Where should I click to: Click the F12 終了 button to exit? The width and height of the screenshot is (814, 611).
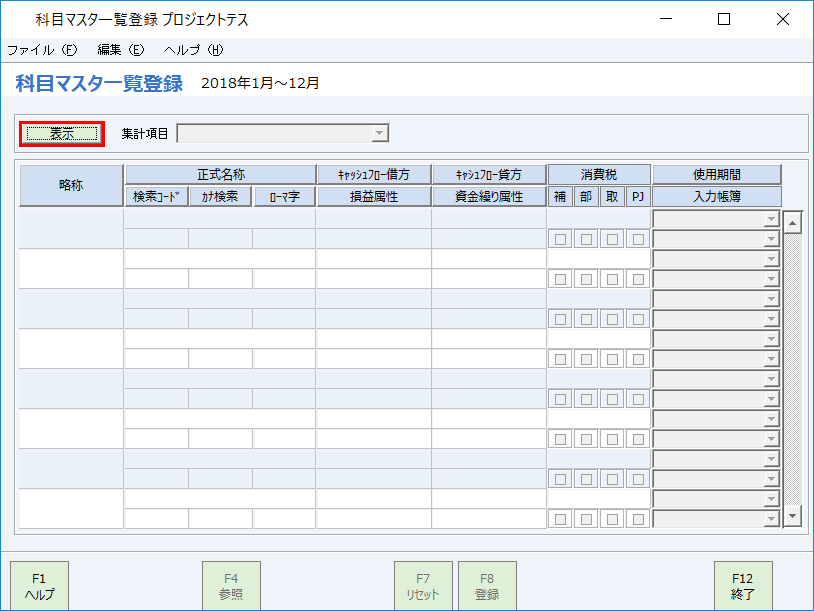[x=743, y=585]
